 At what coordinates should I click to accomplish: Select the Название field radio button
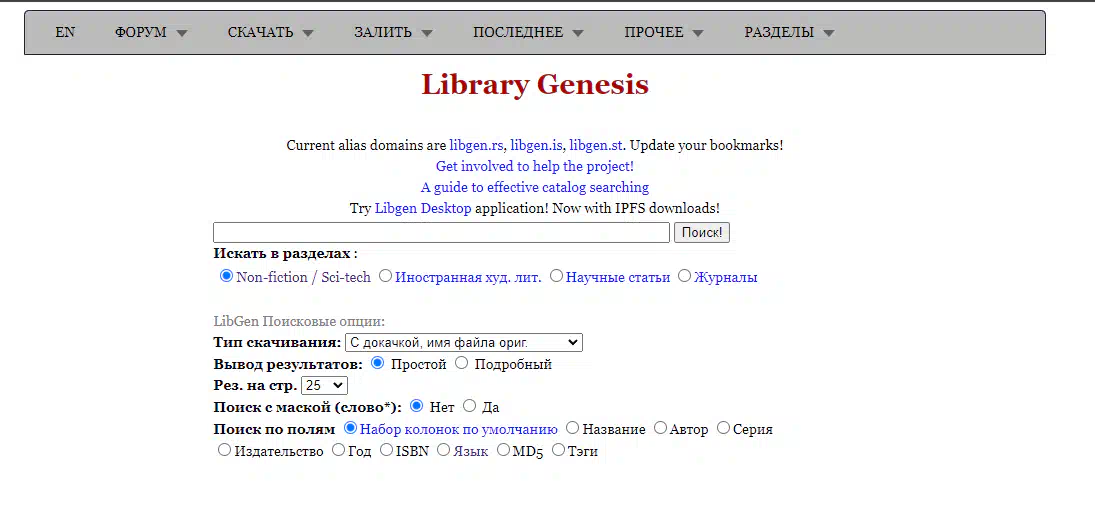pos(573,428)
